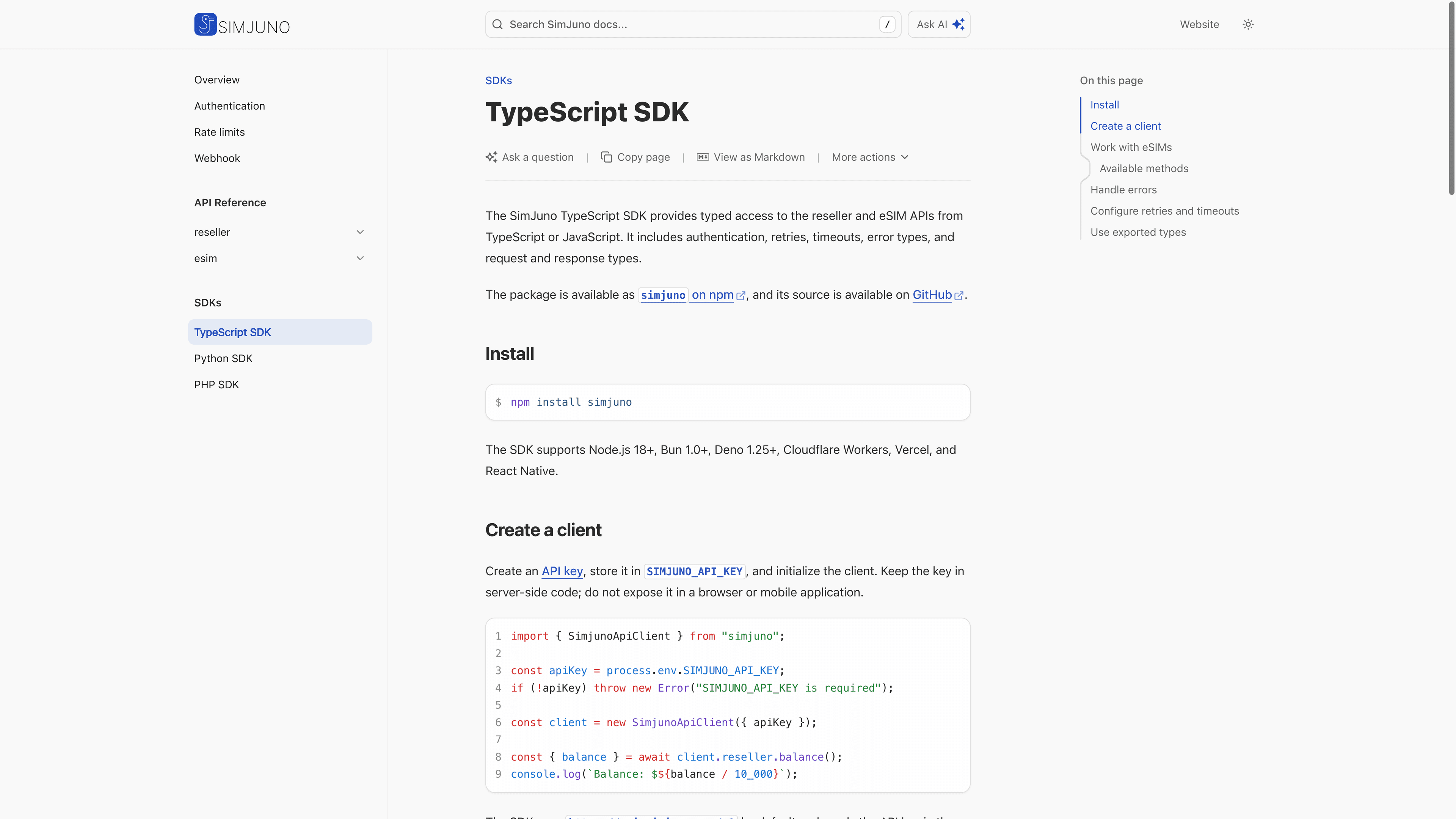Click the page vertical scrollbar
Viewport: 1456px width, 819px height.
pos(1451,99)
